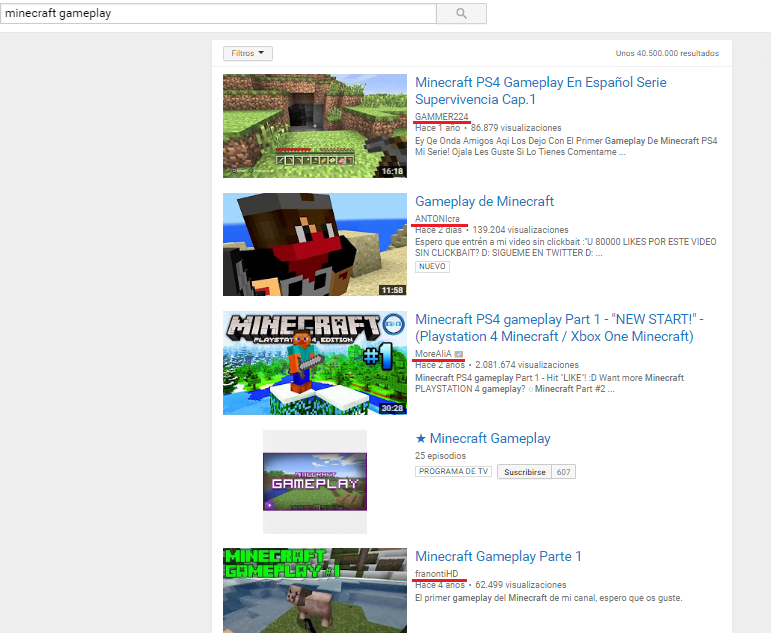Click the 607 subscriber count box

(x=564, y=472)
